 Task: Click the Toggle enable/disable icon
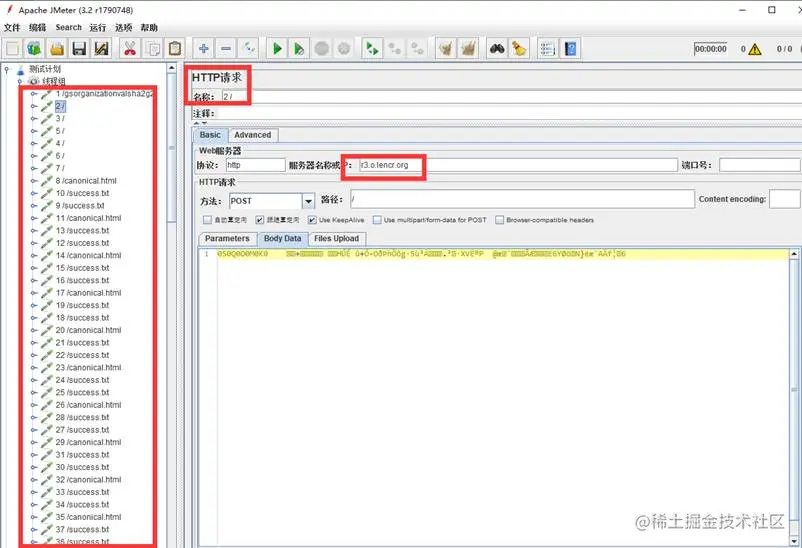pos(249,49)
